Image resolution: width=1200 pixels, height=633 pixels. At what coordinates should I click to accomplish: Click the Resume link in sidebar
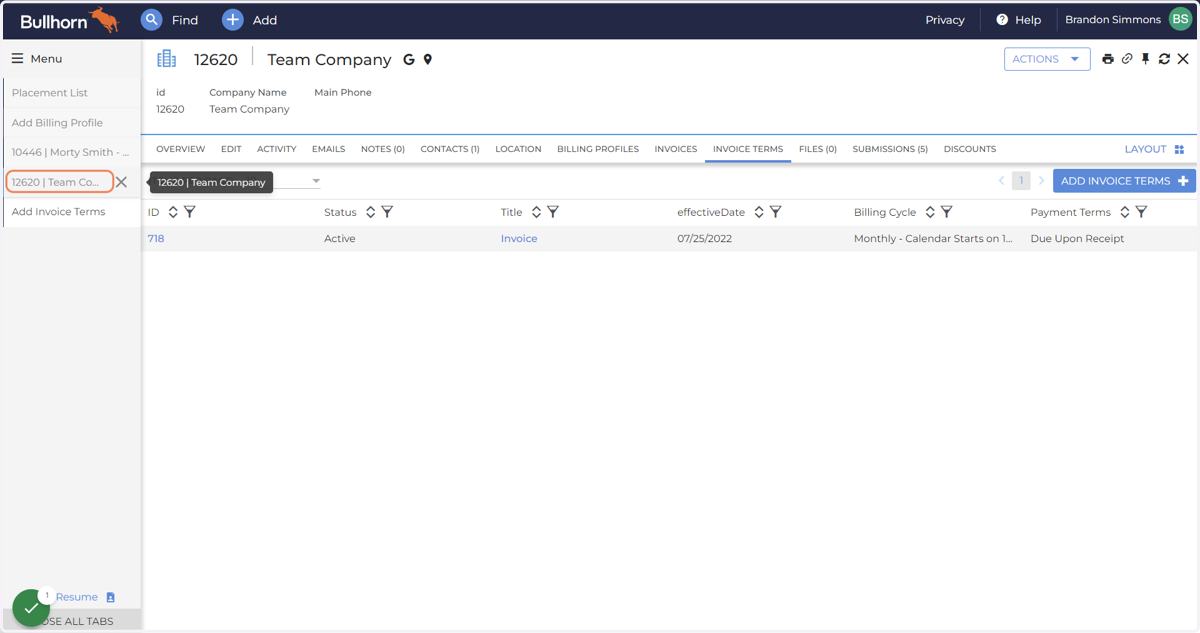click(77, 597)
